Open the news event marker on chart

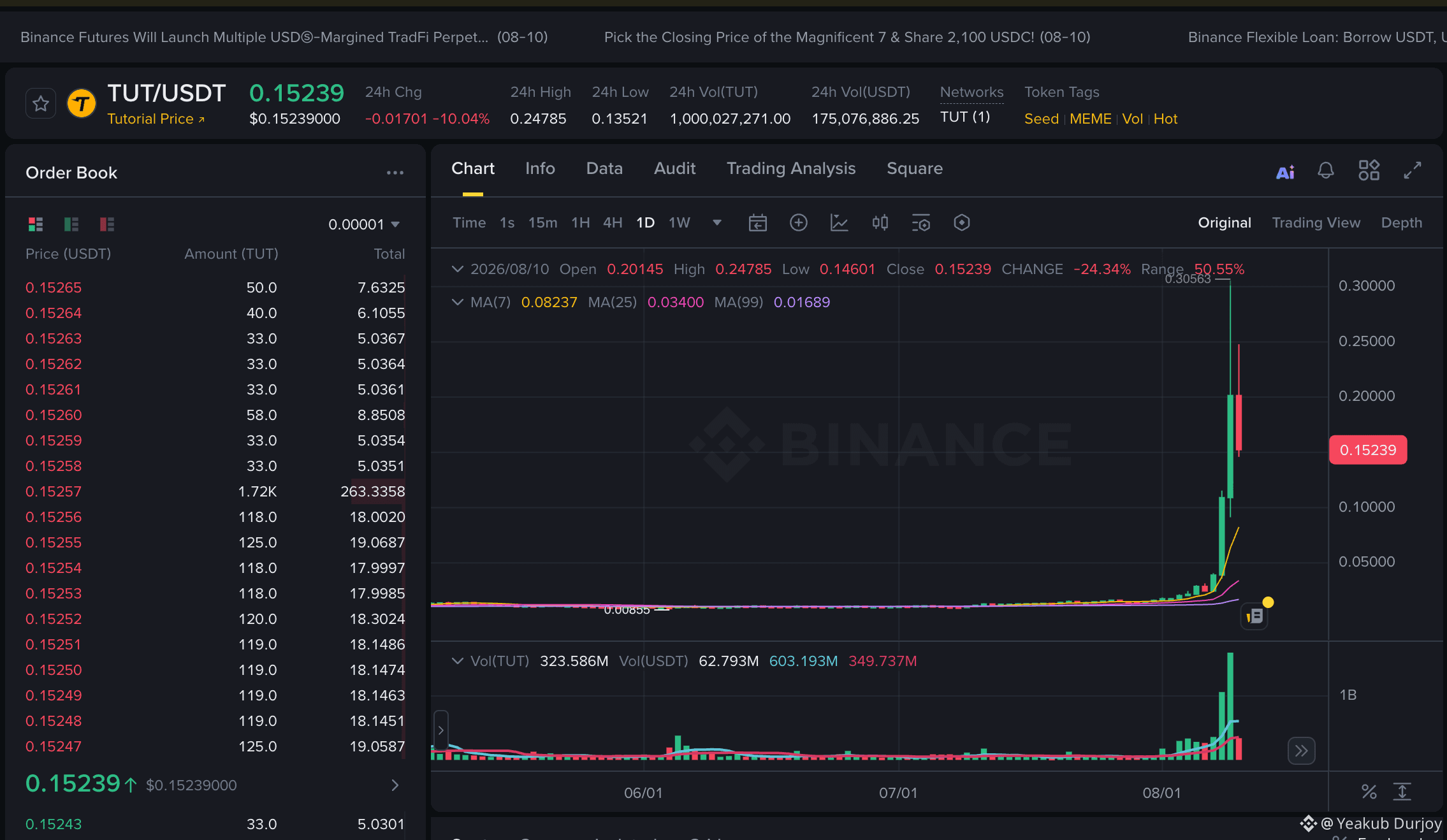(x=1254, y=616)
